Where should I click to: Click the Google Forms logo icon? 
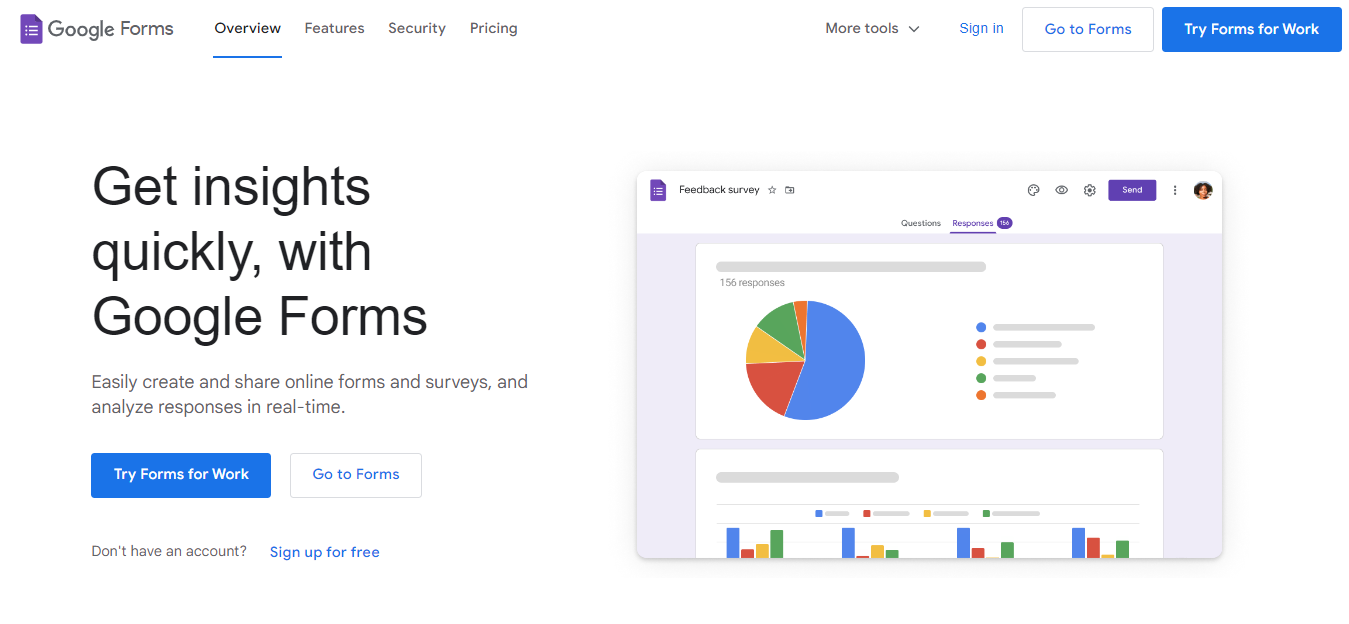(x=31, y=29)
